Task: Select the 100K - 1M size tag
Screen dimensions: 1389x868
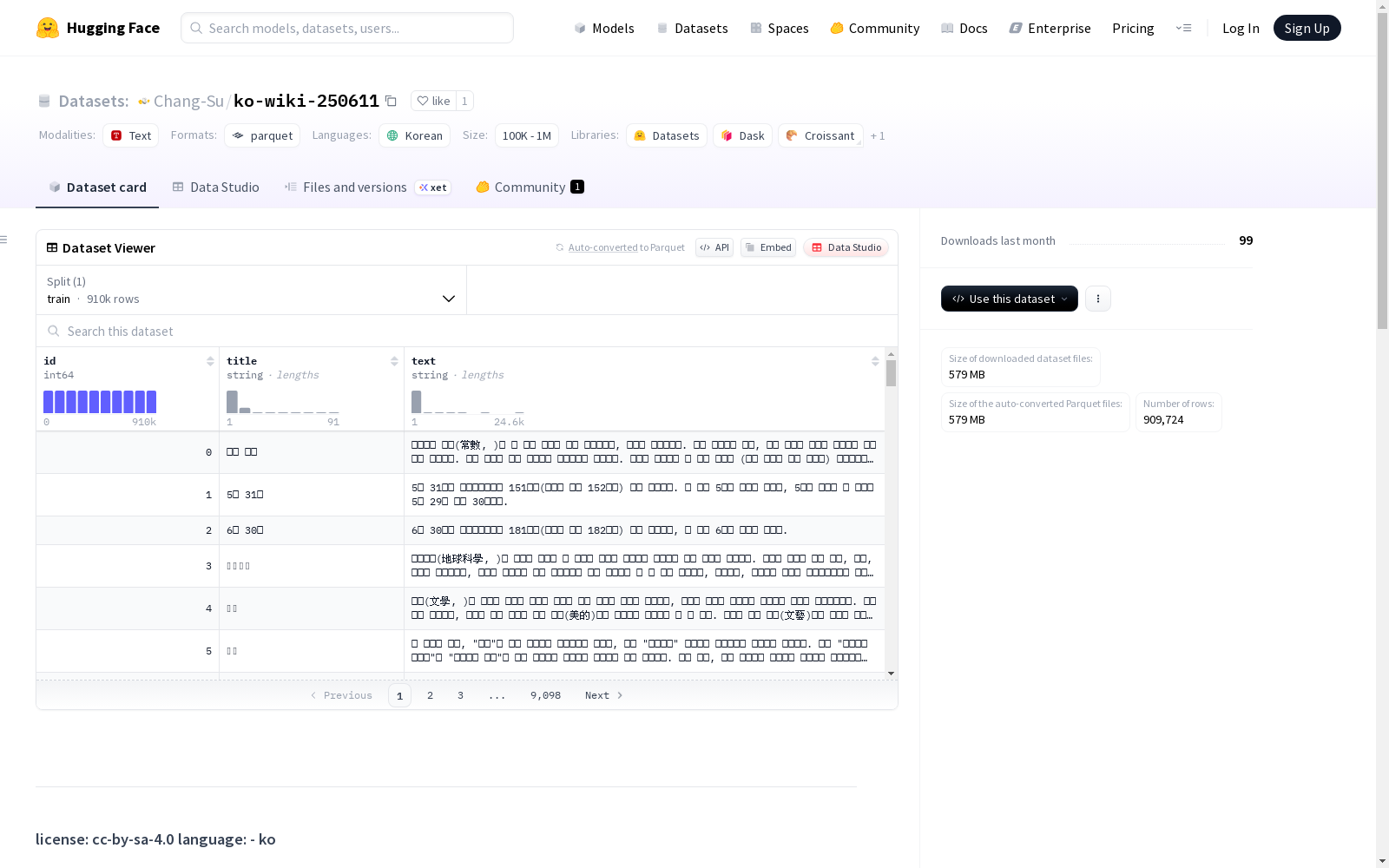Action: click(x=527, y=135)
